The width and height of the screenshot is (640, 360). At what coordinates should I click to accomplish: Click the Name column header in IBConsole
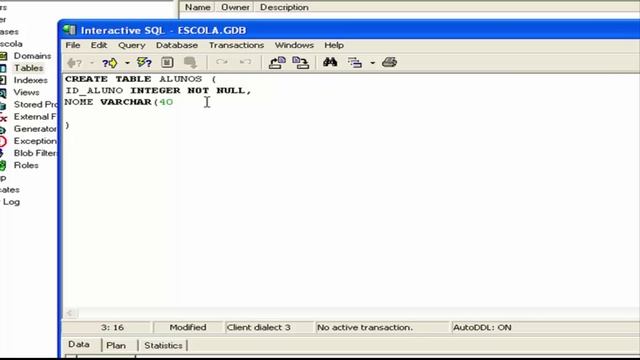(198, 7)
